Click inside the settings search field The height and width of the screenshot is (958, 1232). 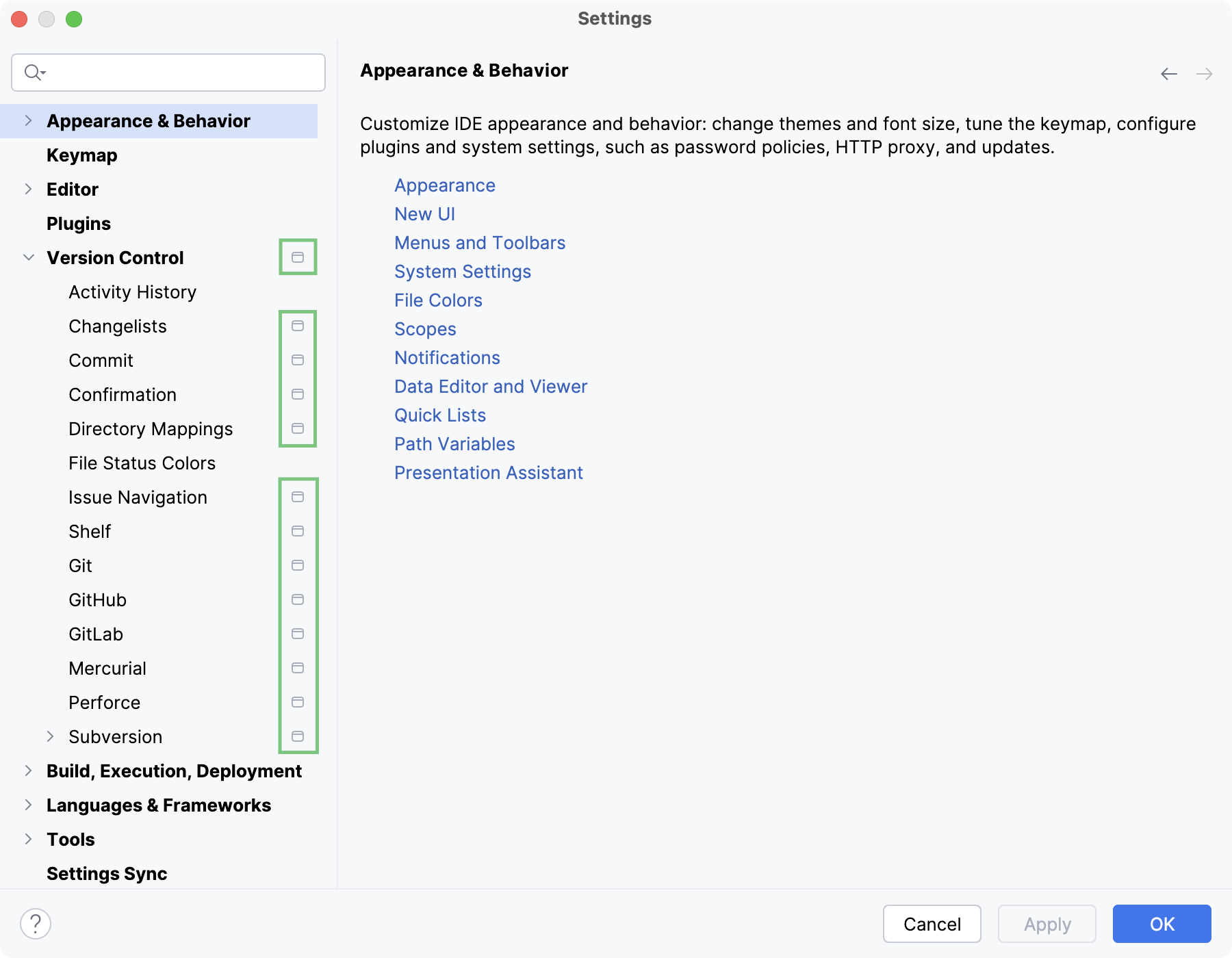tap(167, 72)
